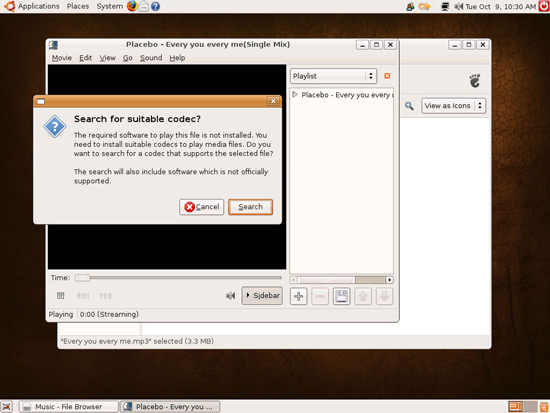Minimize the Totem movie player window
Viewport: 550px width, 413px height.
[362, 45]
